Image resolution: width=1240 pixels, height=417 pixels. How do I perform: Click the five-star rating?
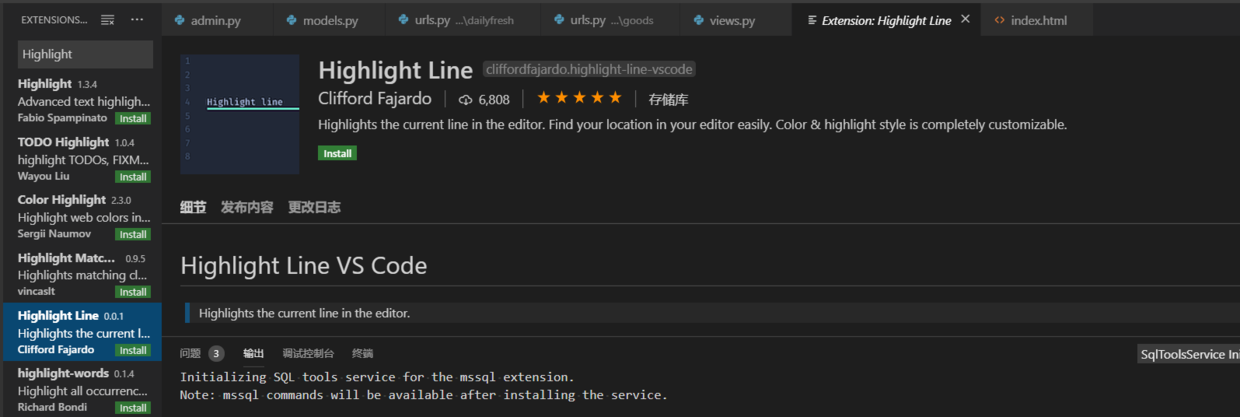579,98
